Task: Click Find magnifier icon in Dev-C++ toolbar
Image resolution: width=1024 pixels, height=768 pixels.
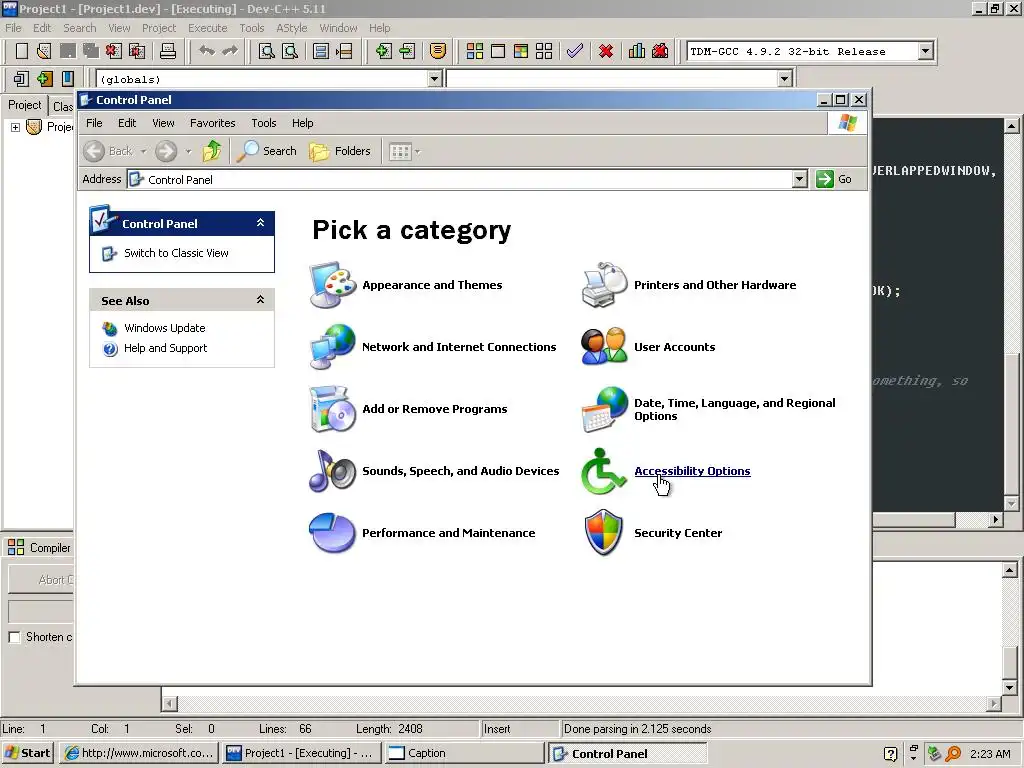Action: (266, 51)
